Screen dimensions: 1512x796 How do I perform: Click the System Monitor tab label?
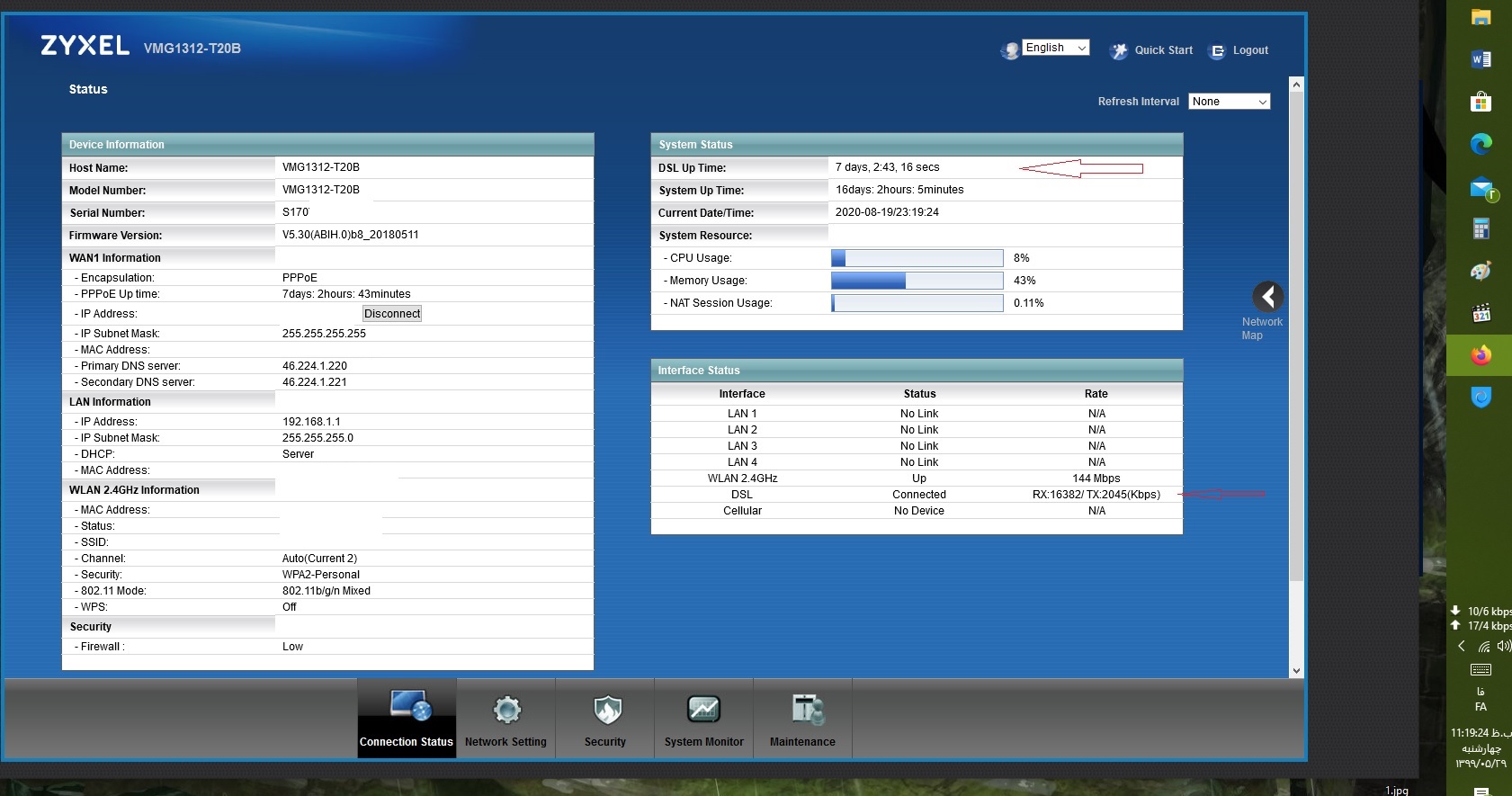(x=704, y=742)
